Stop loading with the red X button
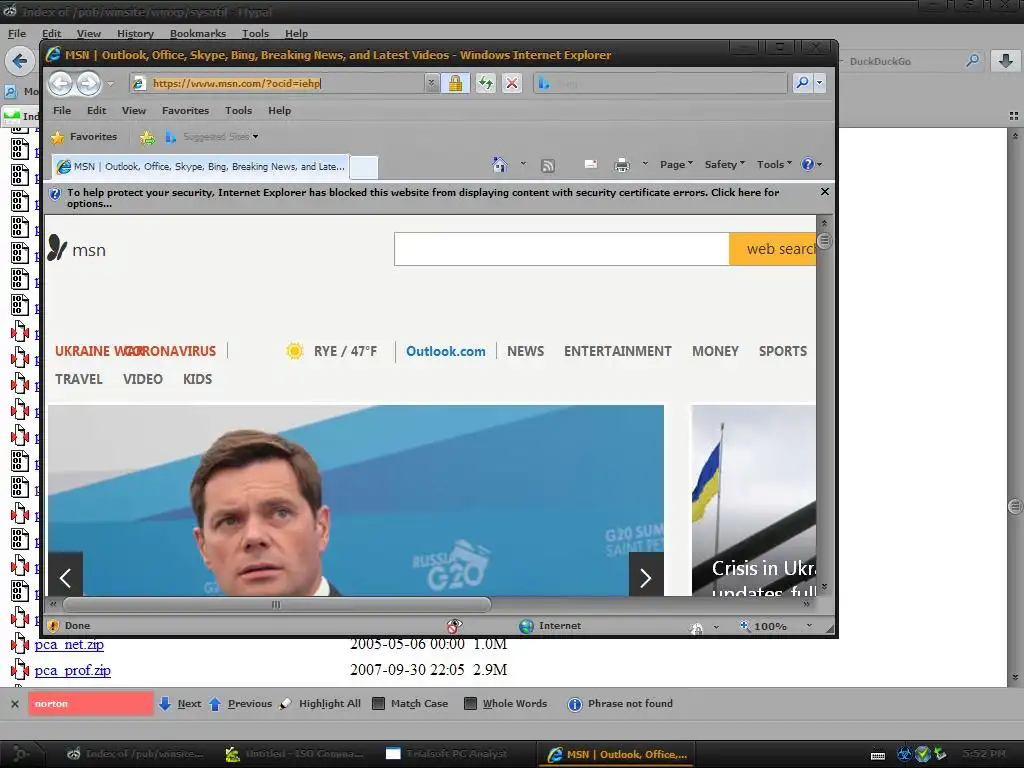Screen dimensions: 1024x768 click(x=512, y=84)
